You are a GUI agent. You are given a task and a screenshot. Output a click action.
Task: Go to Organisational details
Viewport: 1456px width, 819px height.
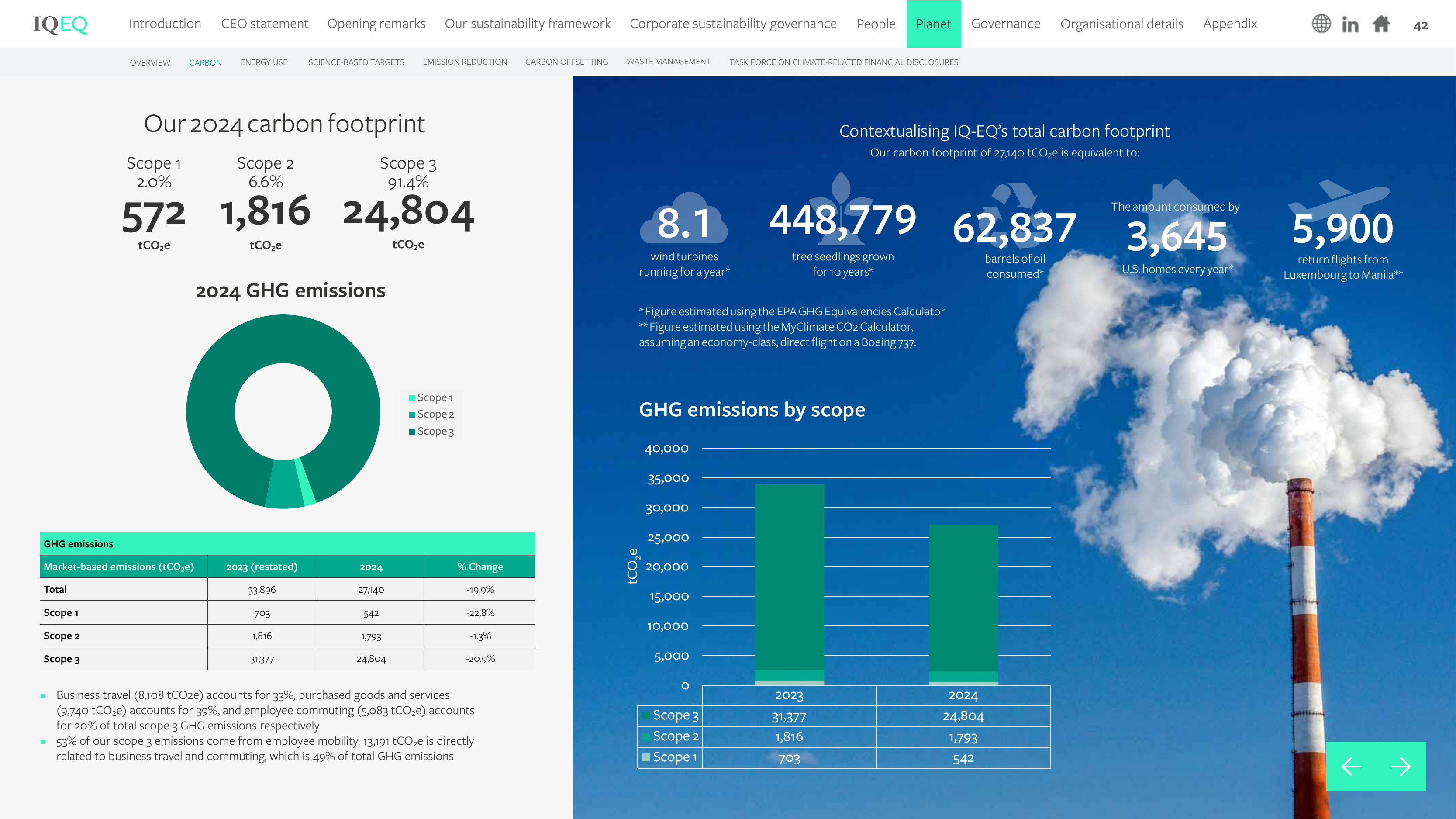[x=1121, y=24]
